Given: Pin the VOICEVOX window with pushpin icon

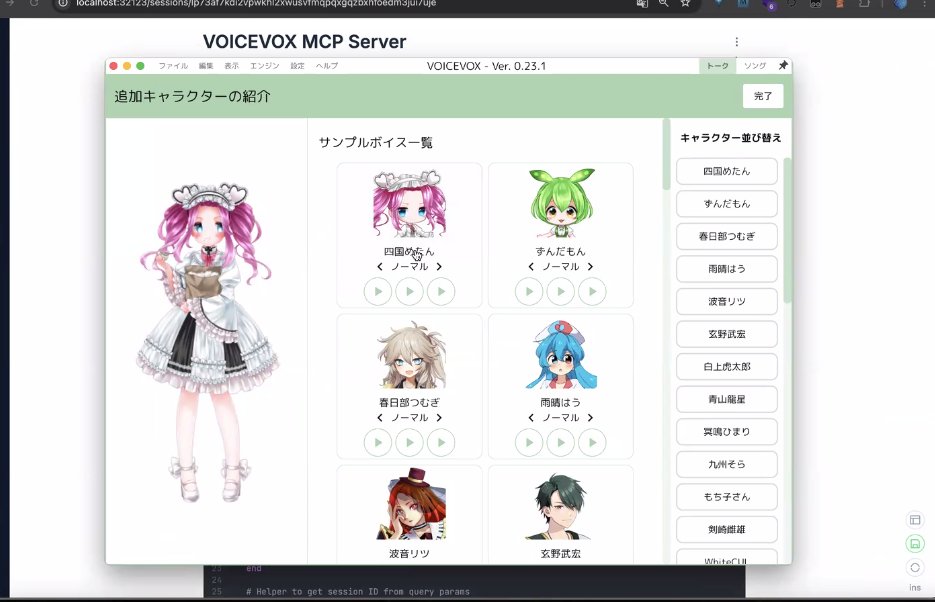Looking at the screenshot, I should click(783, 66).
